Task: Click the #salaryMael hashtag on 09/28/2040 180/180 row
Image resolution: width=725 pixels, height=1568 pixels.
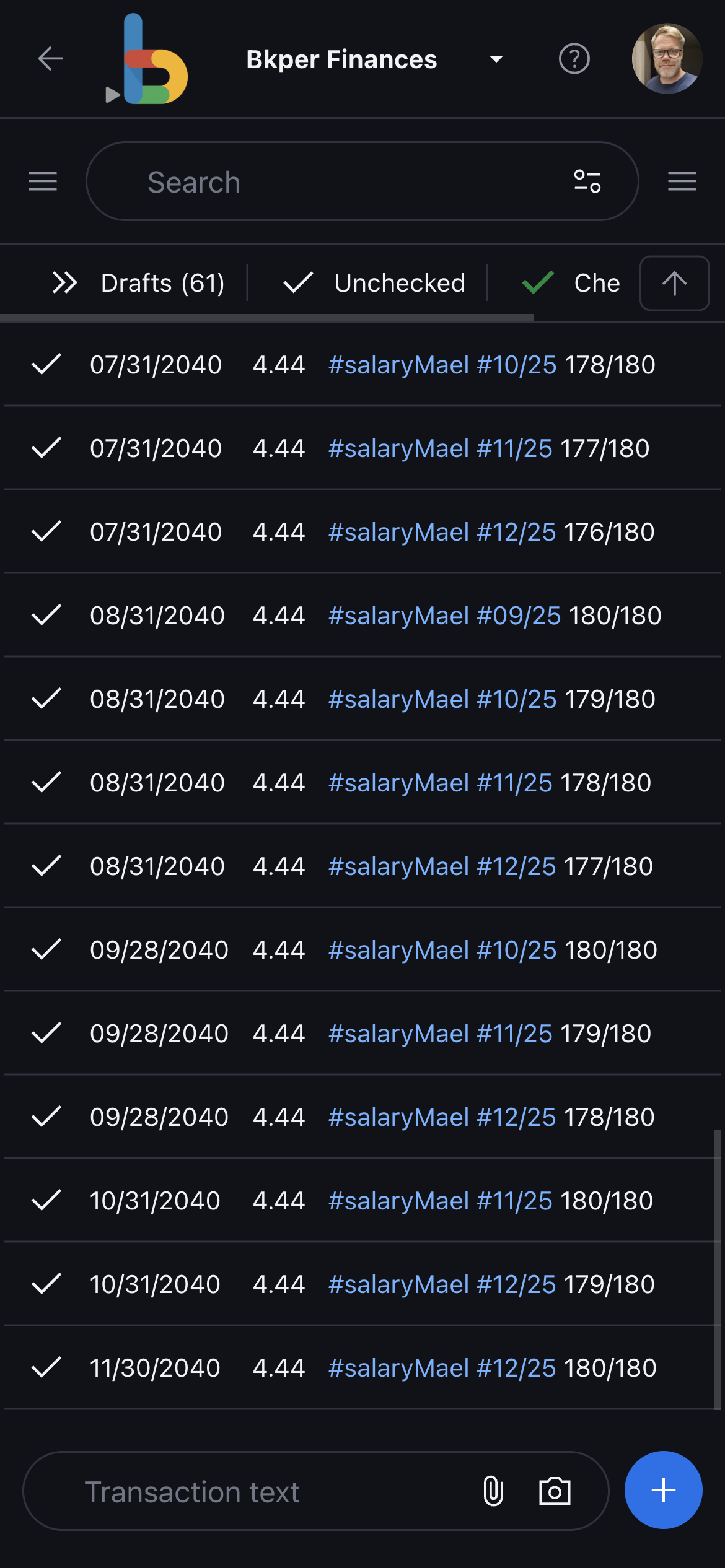Action: [x=398, y=950]
